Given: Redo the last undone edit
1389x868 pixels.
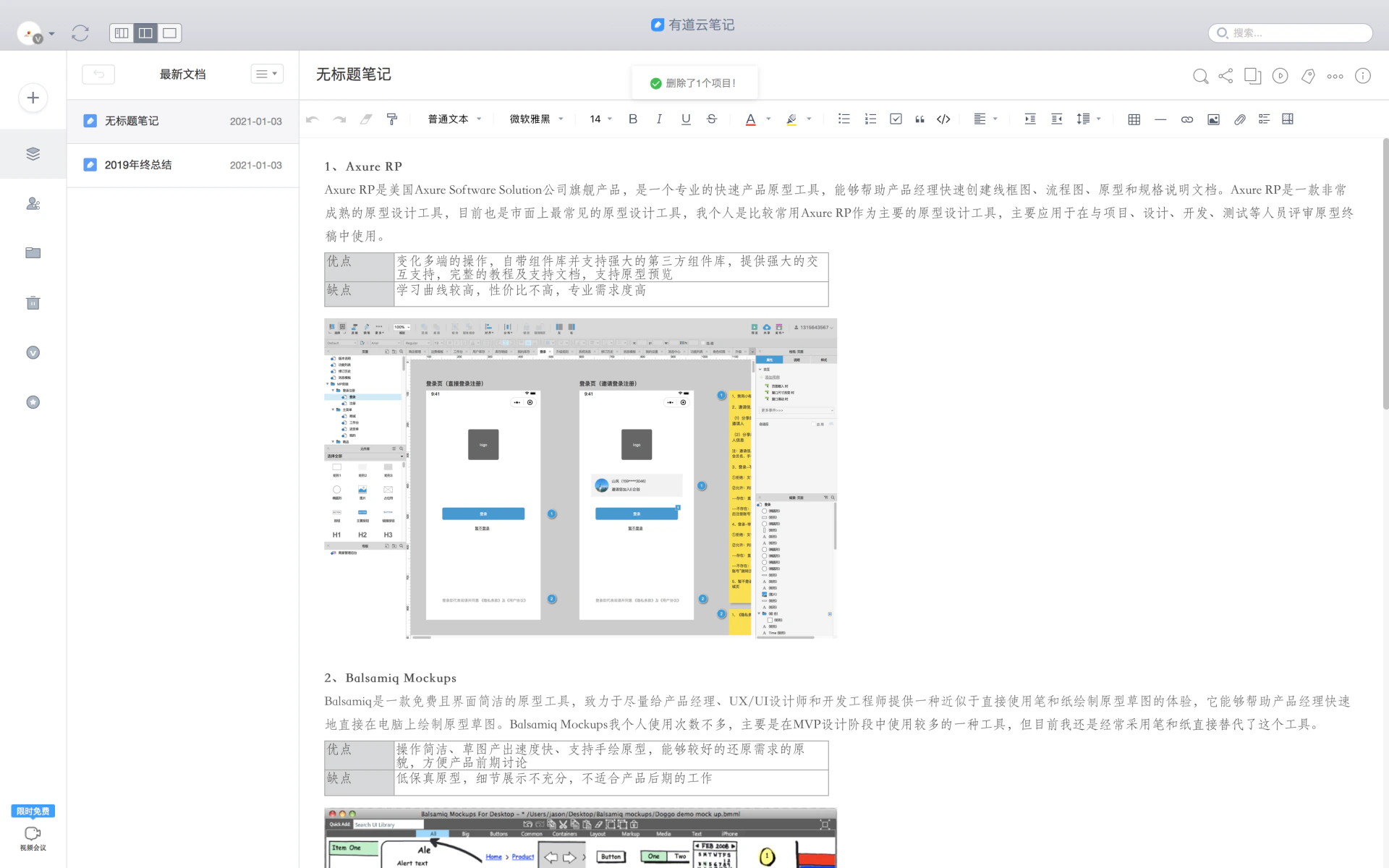Looking at the screenshot, I should (339, 119).
